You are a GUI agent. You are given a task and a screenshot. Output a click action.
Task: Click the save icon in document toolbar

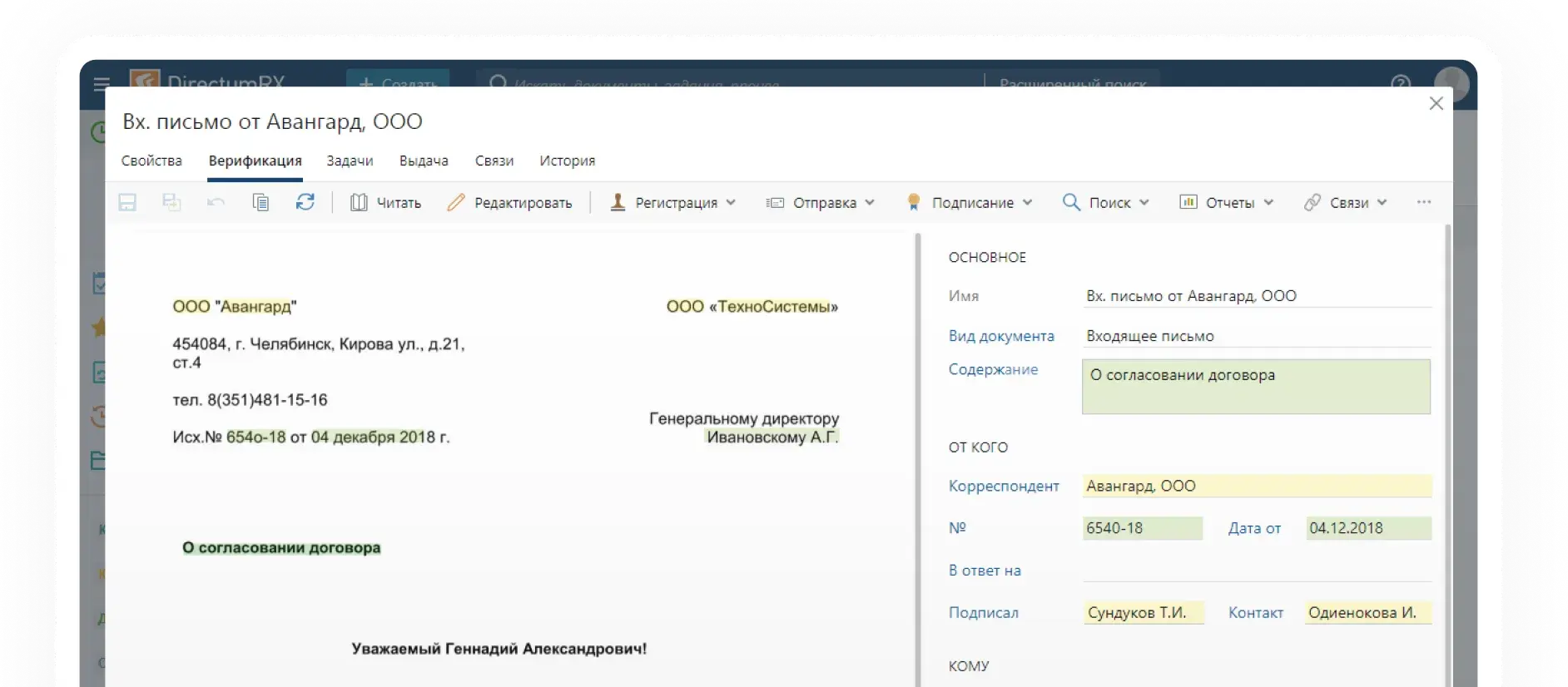coord(127,202)
